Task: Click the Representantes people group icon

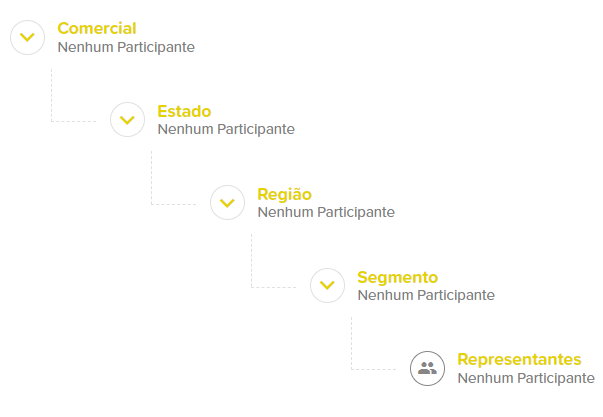Action: [427, 369]
